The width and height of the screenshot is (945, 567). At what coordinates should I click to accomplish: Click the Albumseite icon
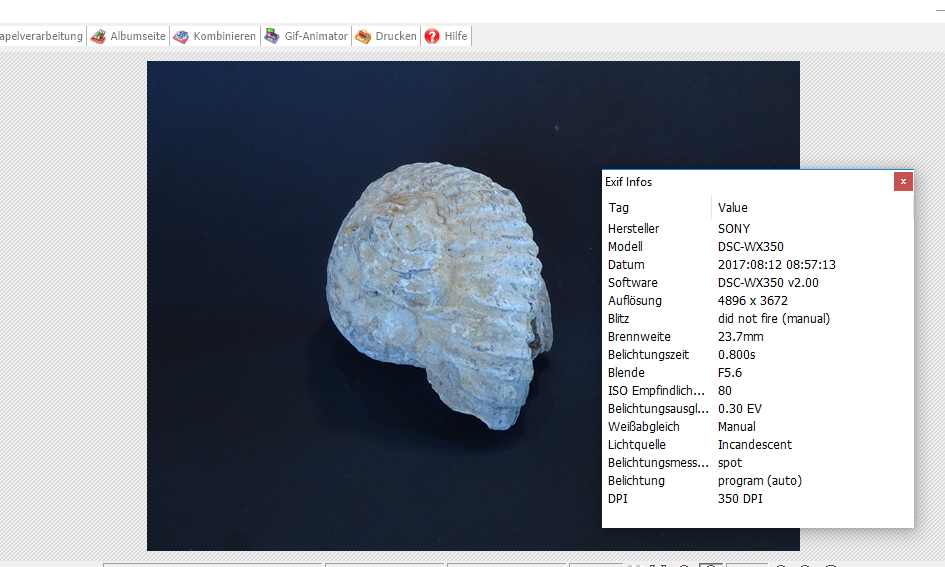[x=98, y=36]
